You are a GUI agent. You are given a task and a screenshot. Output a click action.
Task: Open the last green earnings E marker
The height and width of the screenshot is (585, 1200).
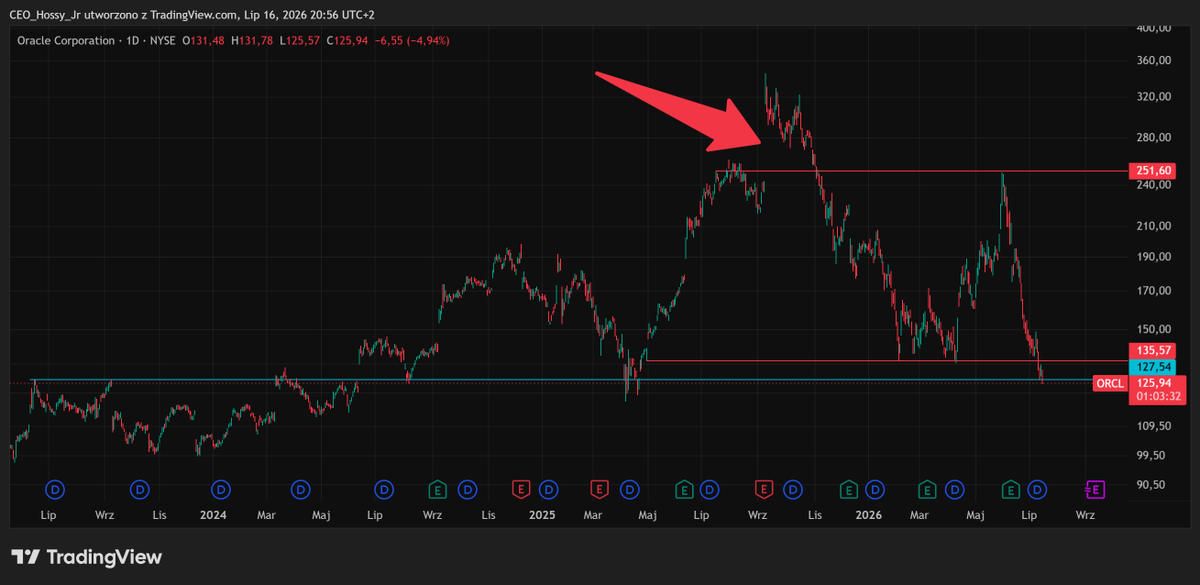click(1011, 489)
